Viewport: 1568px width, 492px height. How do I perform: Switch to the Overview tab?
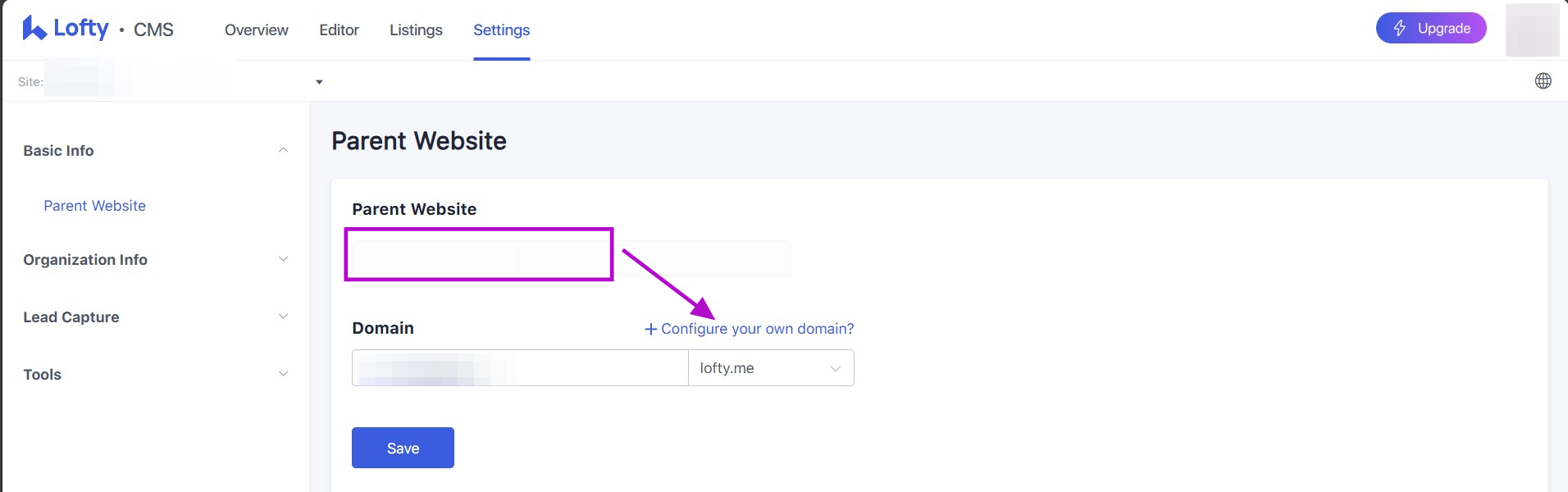(x=257, y=30)
